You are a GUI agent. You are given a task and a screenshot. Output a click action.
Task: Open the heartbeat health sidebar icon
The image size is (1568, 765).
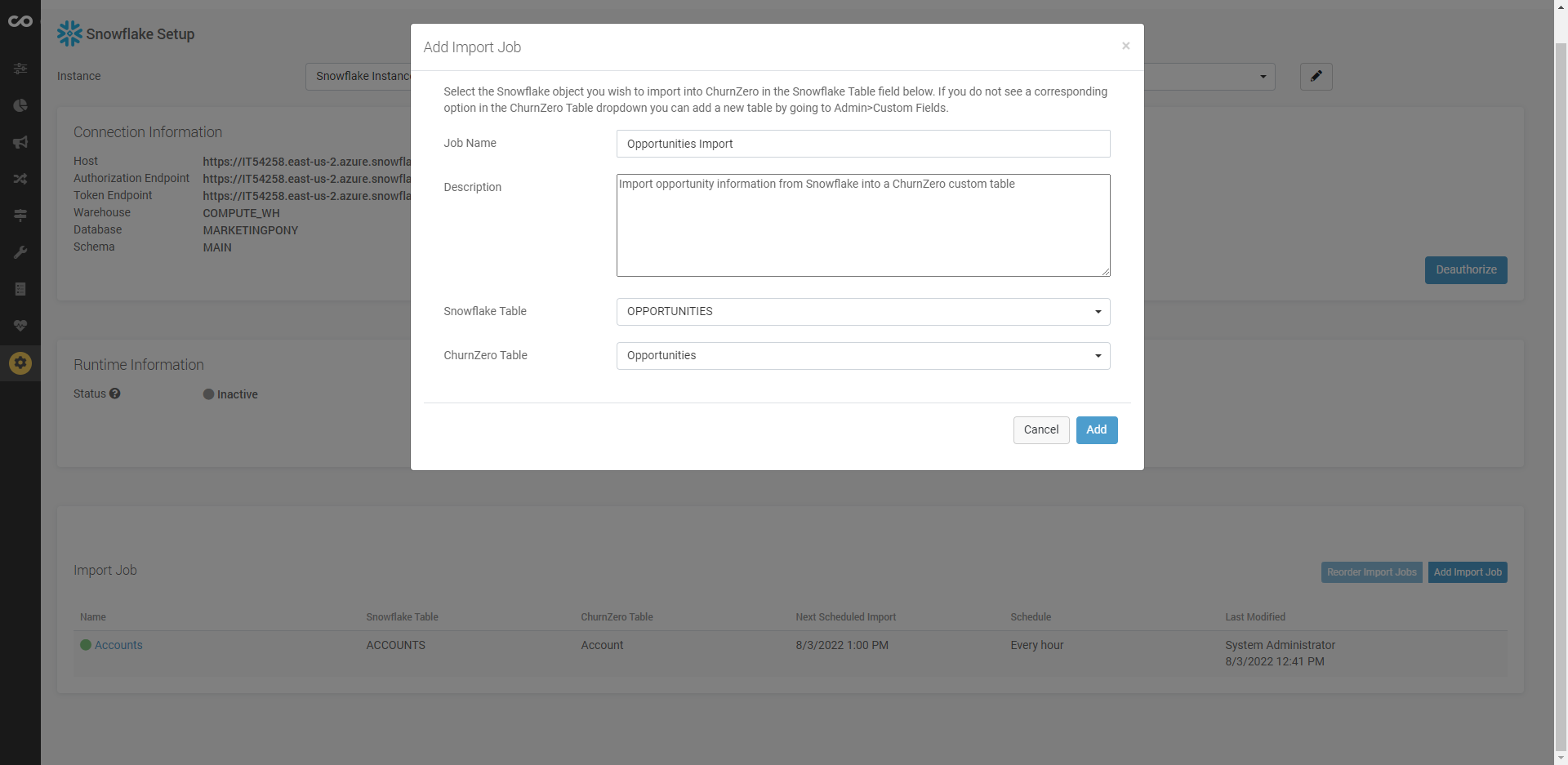point(20,326)
